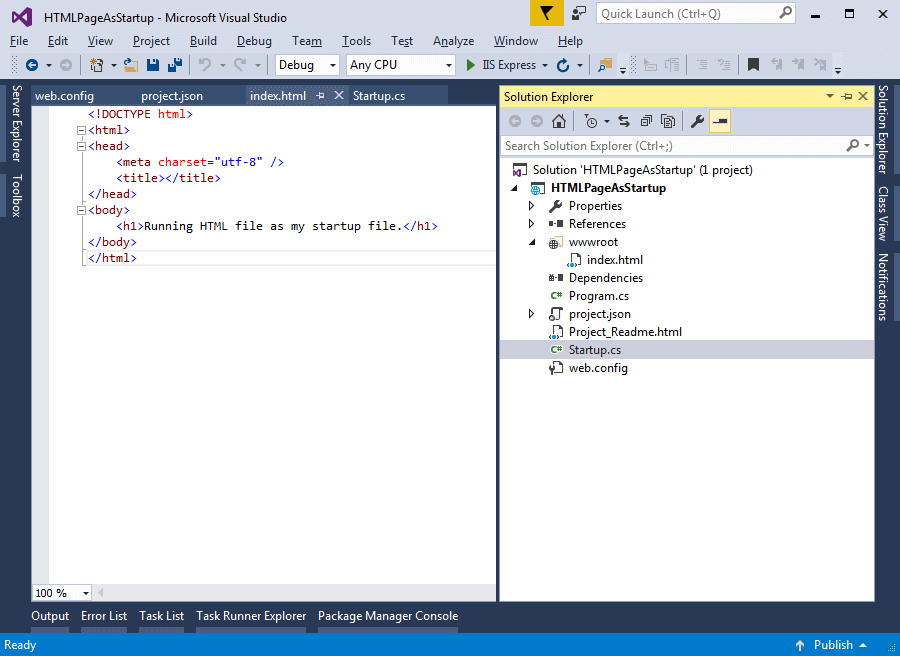Screen dimensions: 900x656
Task: Open Properties via wrench icon in Solution Explorer
Action: [697, 119]
